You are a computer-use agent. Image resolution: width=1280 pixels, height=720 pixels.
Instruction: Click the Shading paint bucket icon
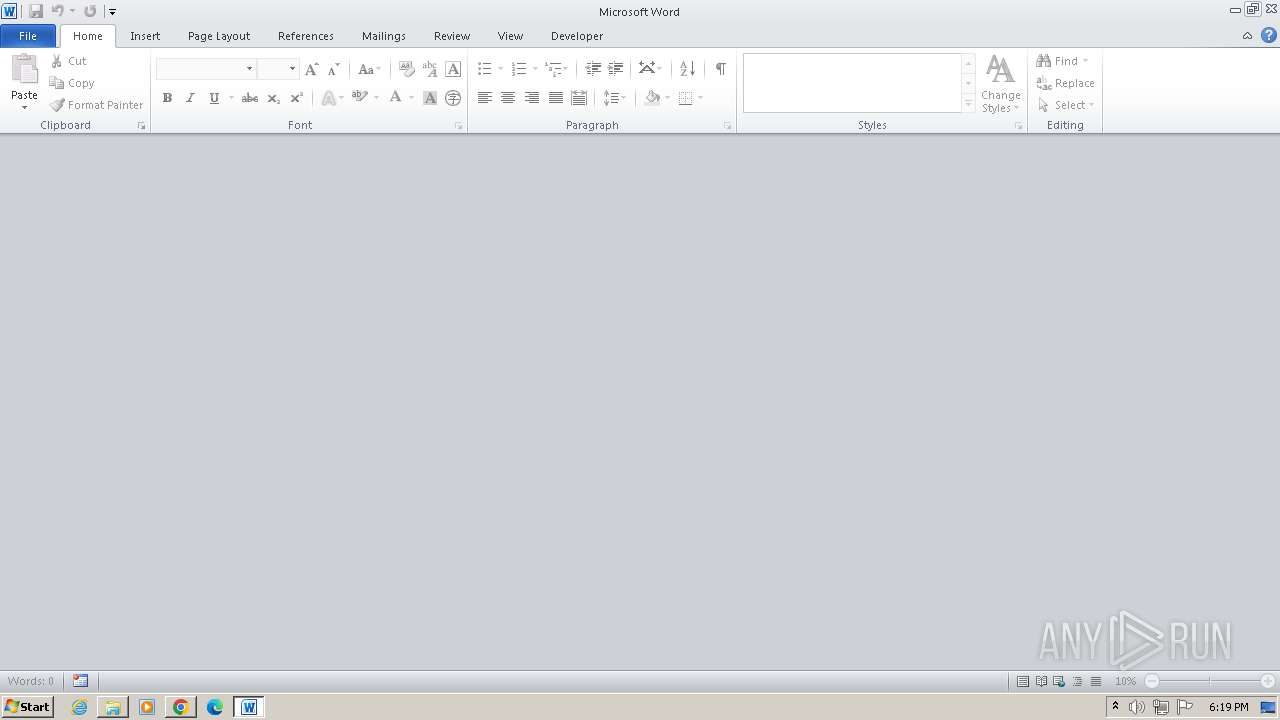653,98
